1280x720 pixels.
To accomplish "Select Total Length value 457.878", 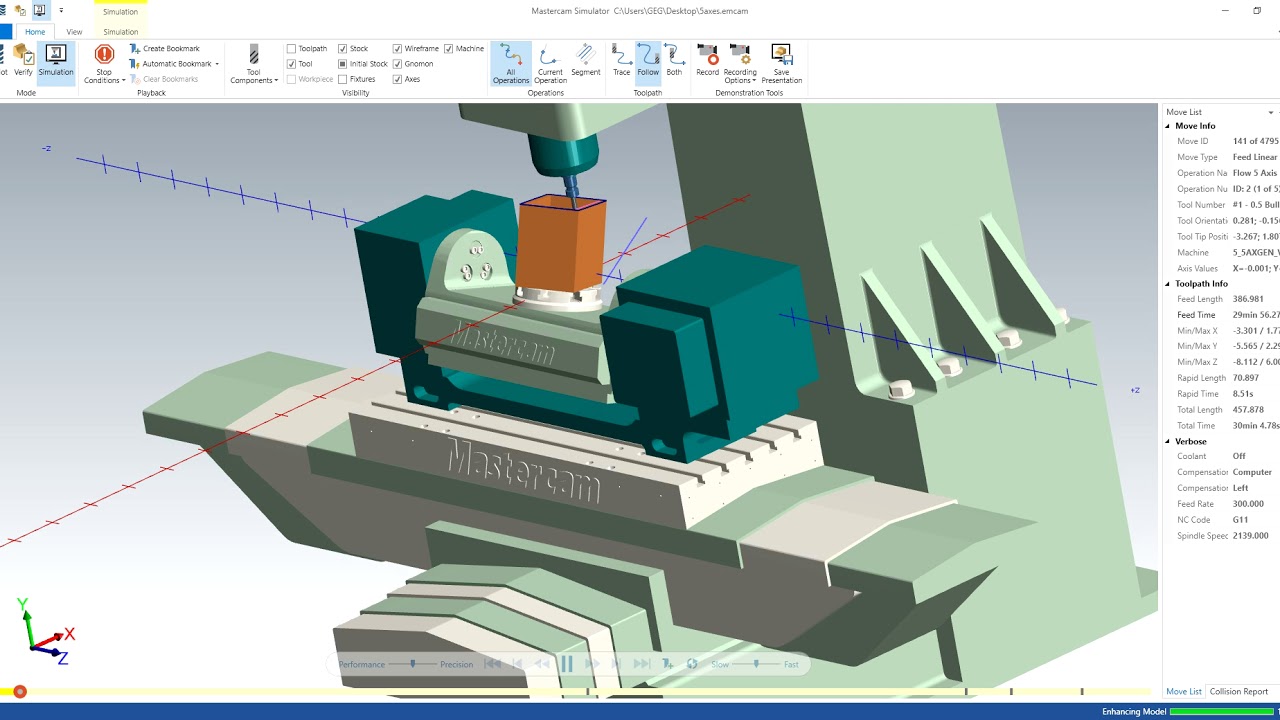I will (x=1248, y=410).
